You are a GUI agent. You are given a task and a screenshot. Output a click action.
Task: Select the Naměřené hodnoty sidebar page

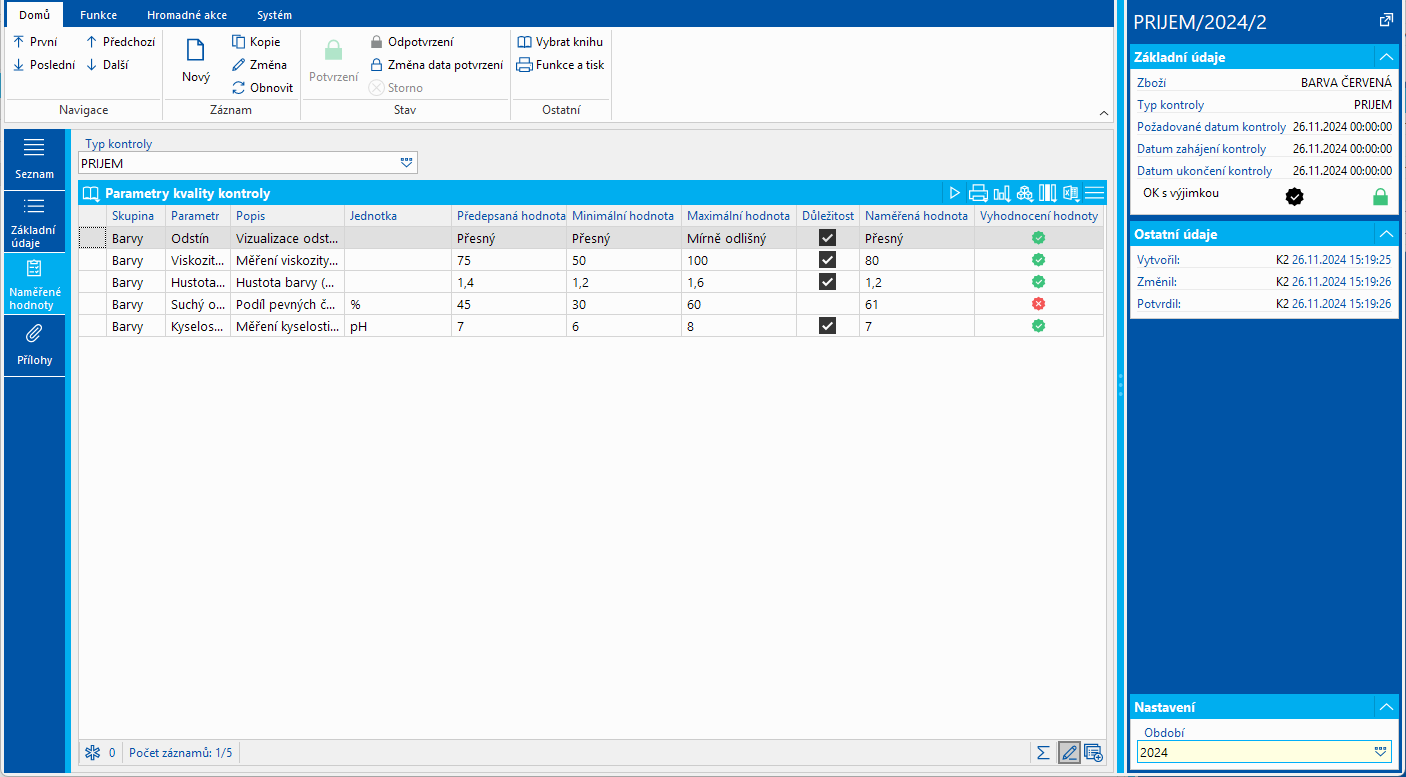34,284
